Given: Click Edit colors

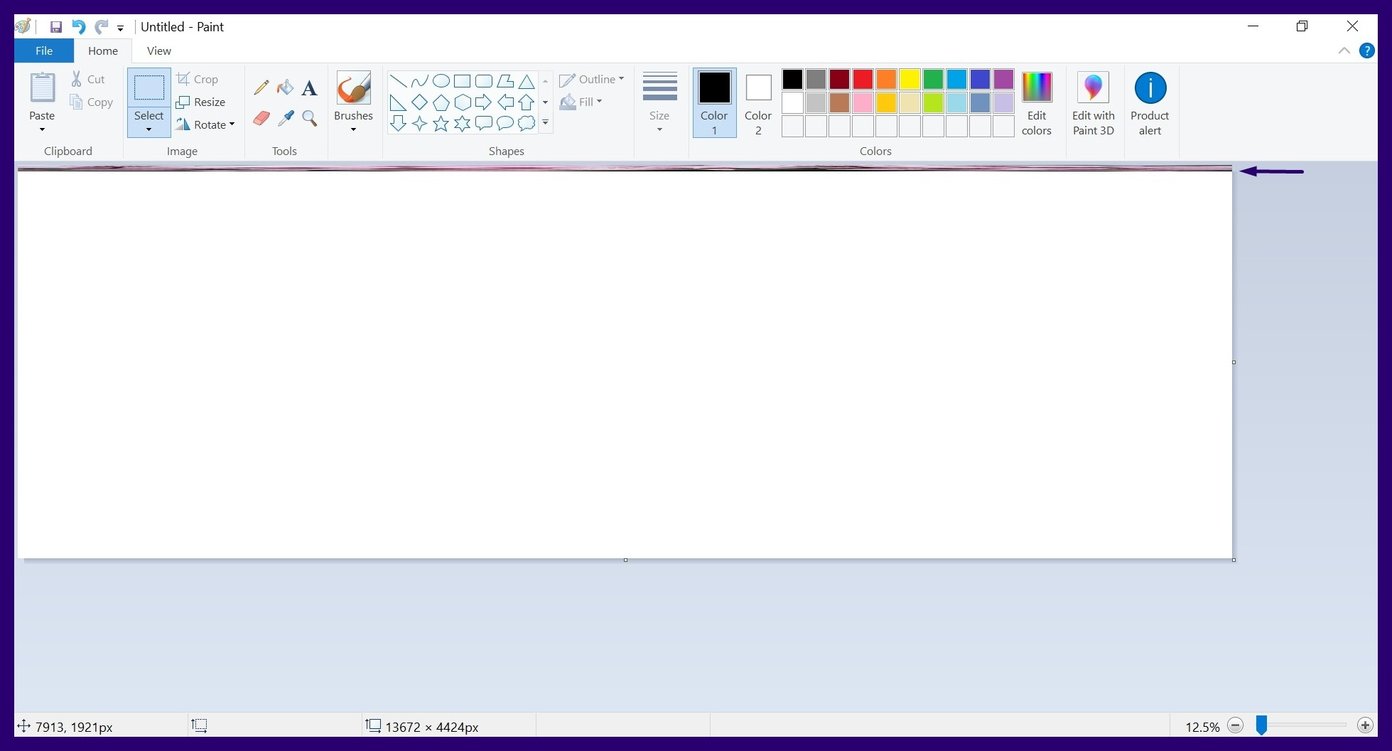Looking at the screenshot, I should click(1036, 100).
